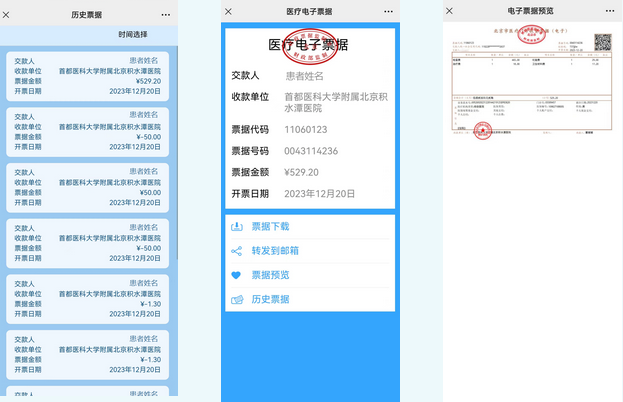Select the 历史票据 menu text in the ticket page
The height and width of the screenshot is (402, 623).
click(270, 300)
